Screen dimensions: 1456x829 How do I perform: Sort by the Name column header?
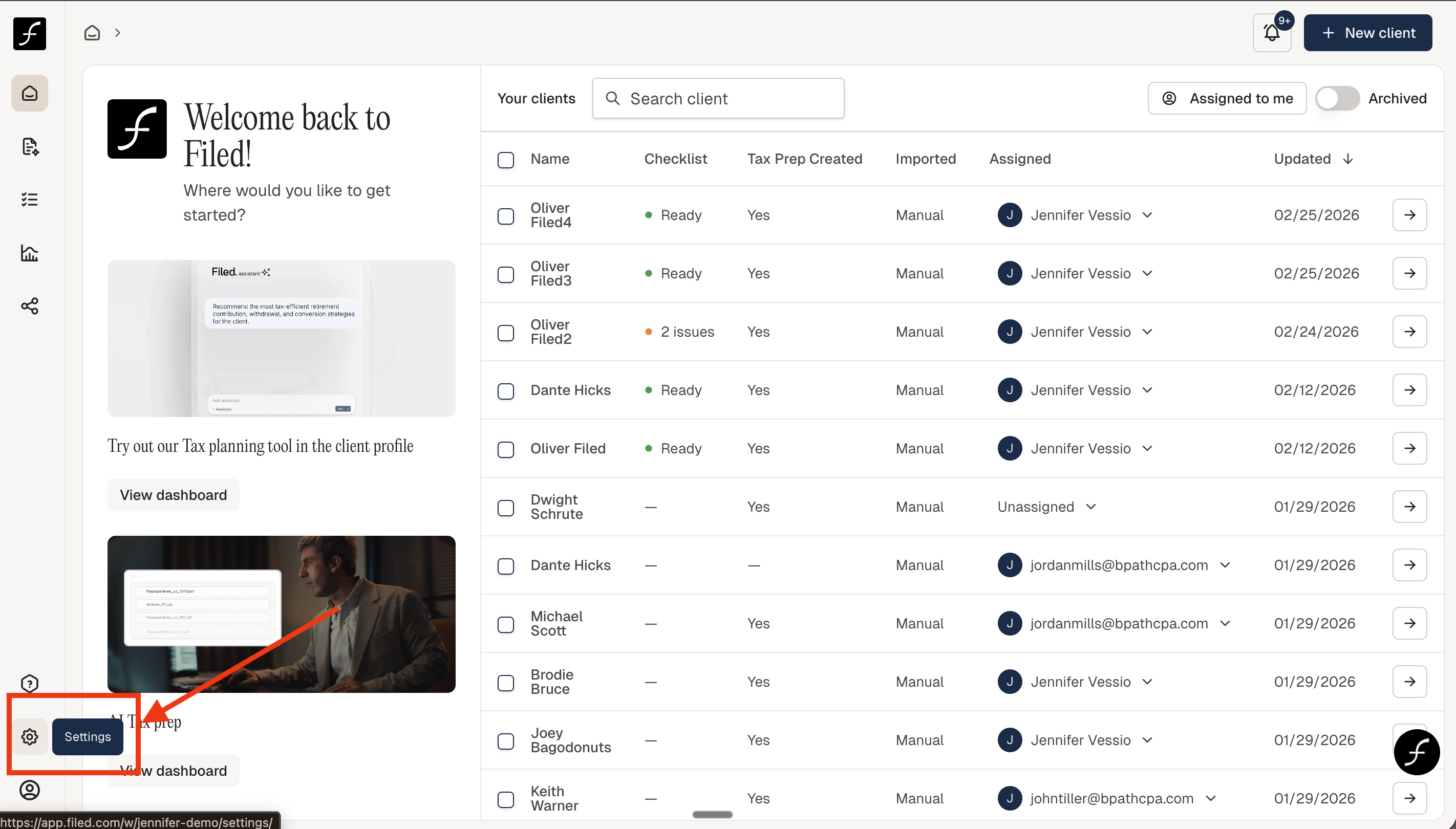tap(550, 159)
